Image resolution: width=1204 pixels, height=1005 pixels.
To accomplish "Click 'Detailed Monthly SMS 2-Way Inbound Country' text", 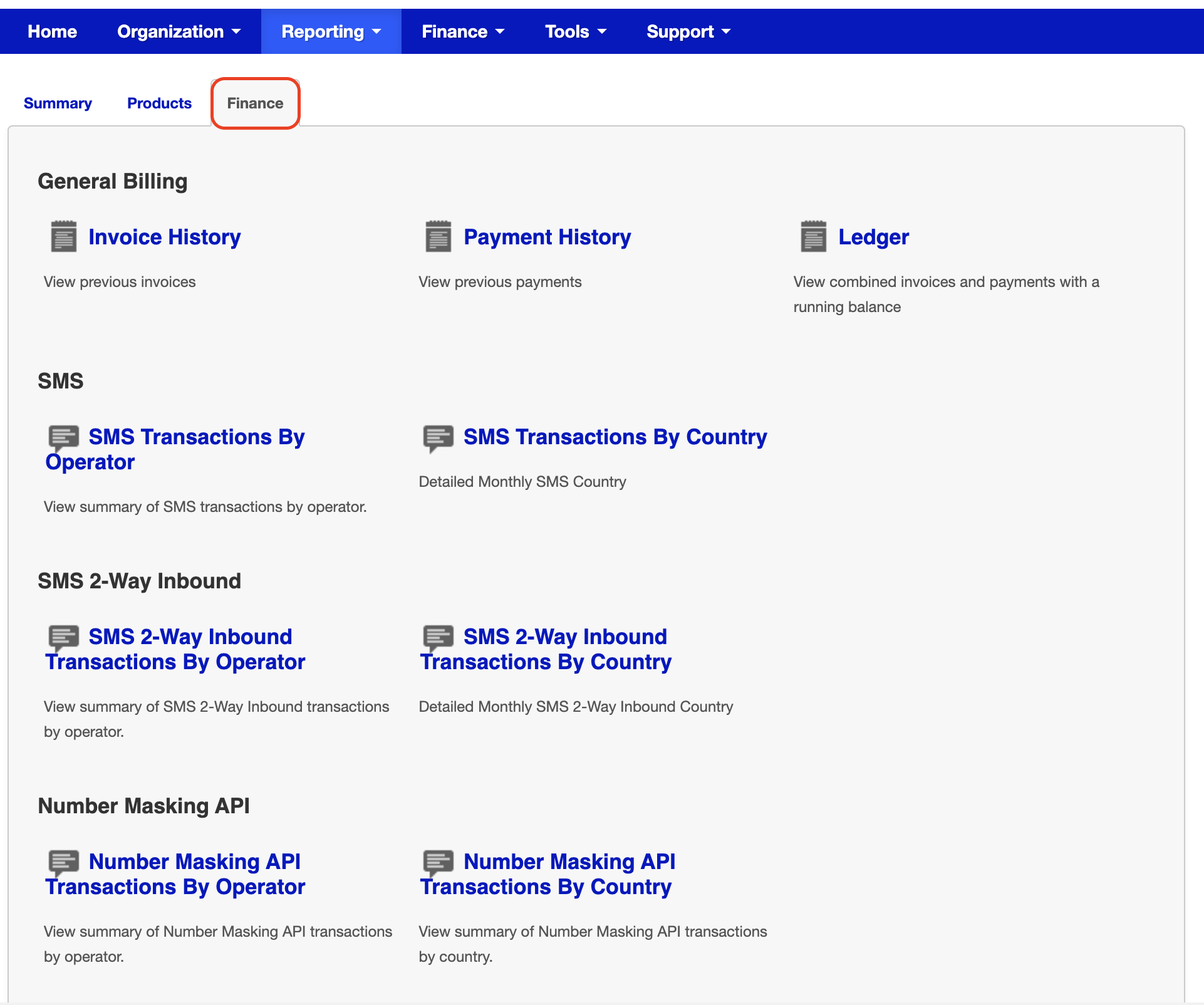I will pyautogui.click(x=576, y=707).
